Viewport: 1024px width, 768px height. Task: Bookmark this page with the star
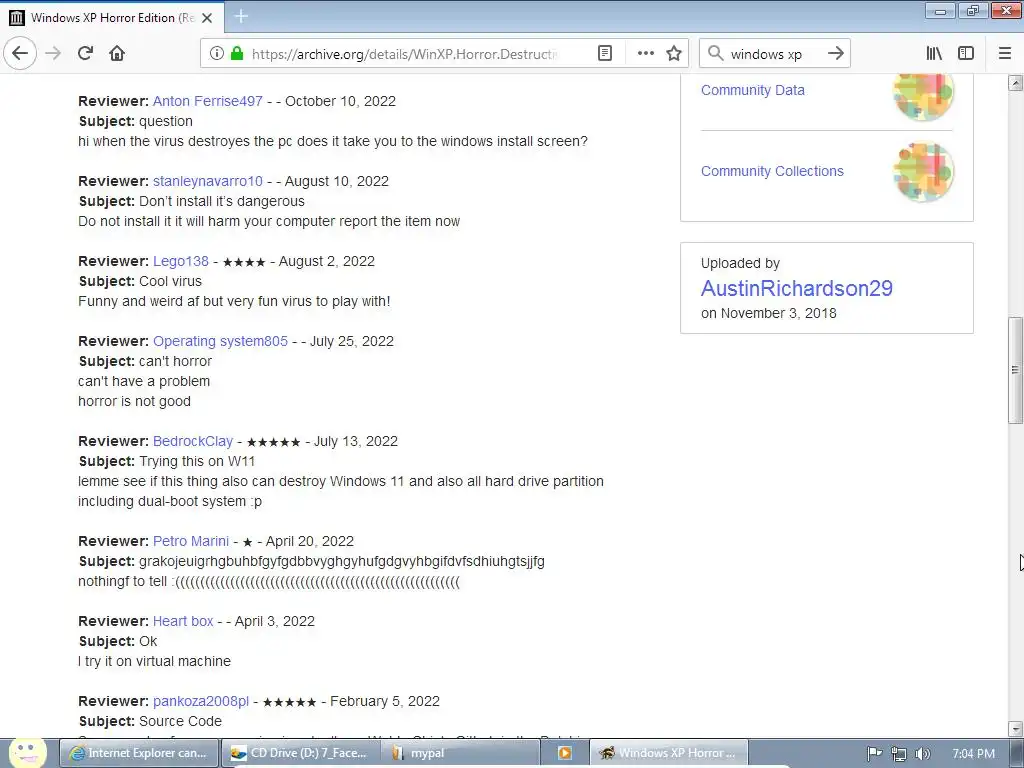(x=674, y=54)
